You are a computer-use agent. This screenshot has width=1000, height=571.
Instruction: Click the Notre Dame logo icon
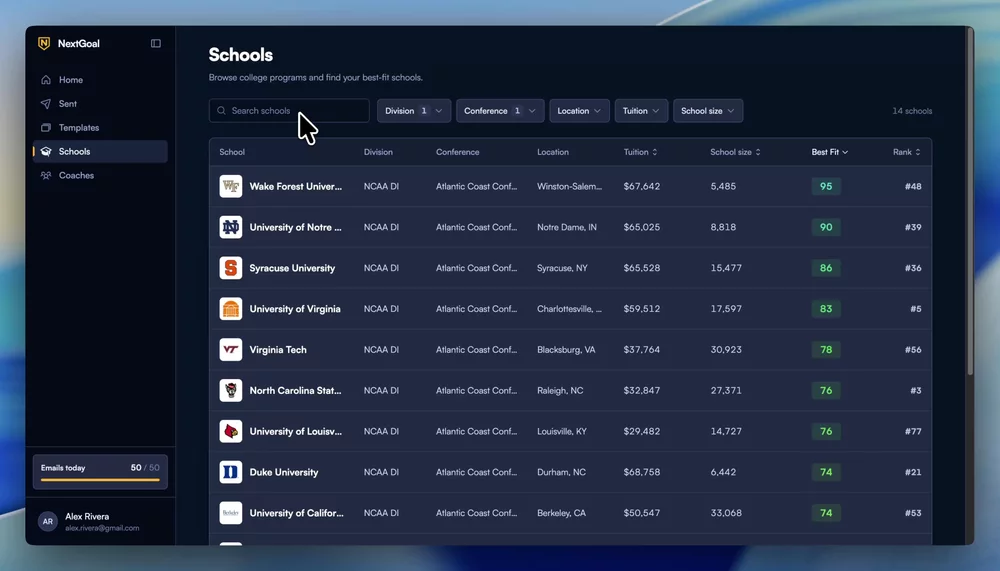click(x=231, y=227)
